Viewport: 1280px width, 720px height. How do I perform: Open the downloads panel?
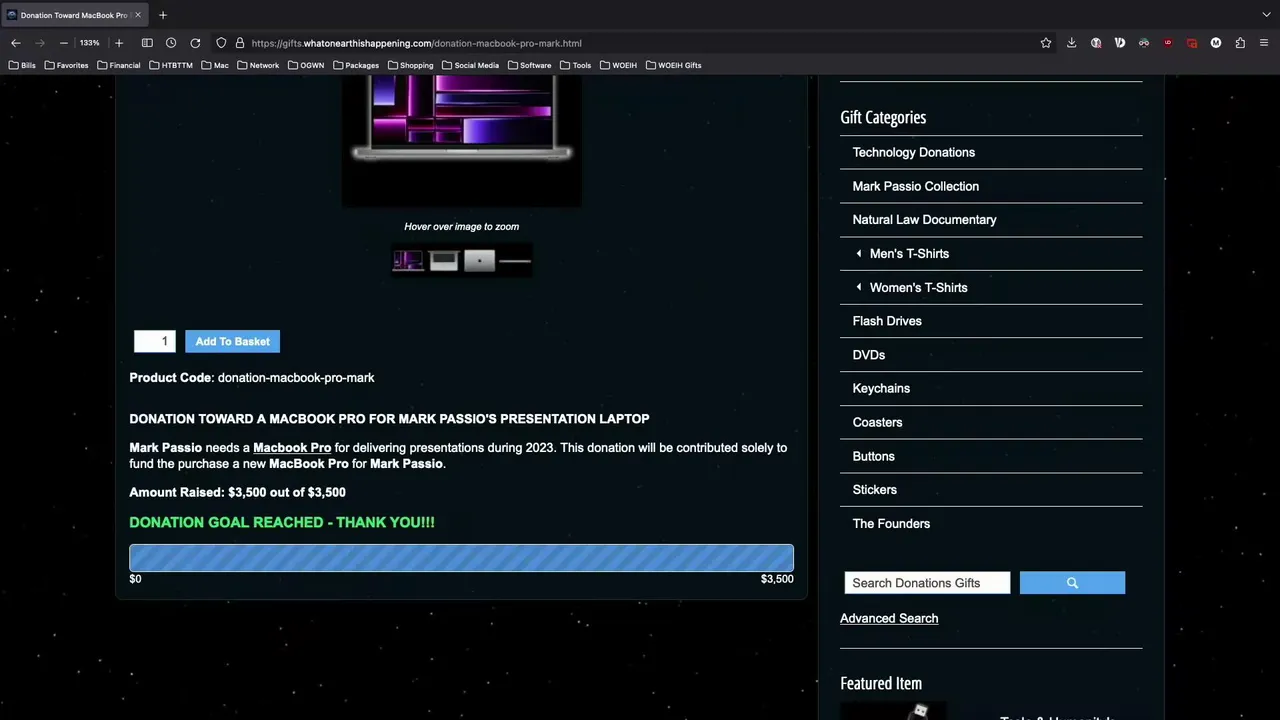(1071, 43)
